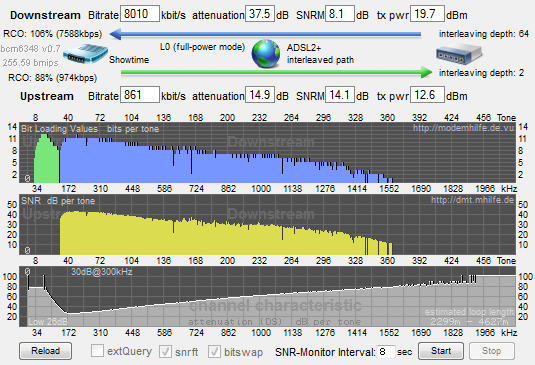Image resolution: width=535 pixels, height=365 pixels.
Task: Open the dmt.mhilfe.de link
Action: pyautogui.click(x=472, y=200)
